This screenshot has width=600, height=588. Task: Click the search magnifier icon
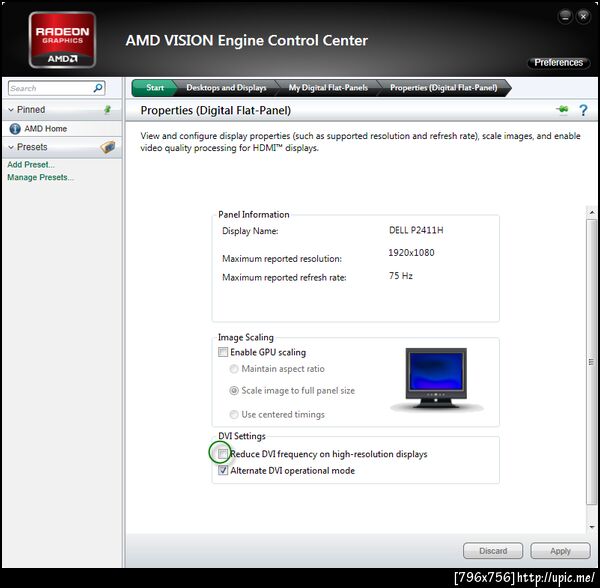[98, 88]
